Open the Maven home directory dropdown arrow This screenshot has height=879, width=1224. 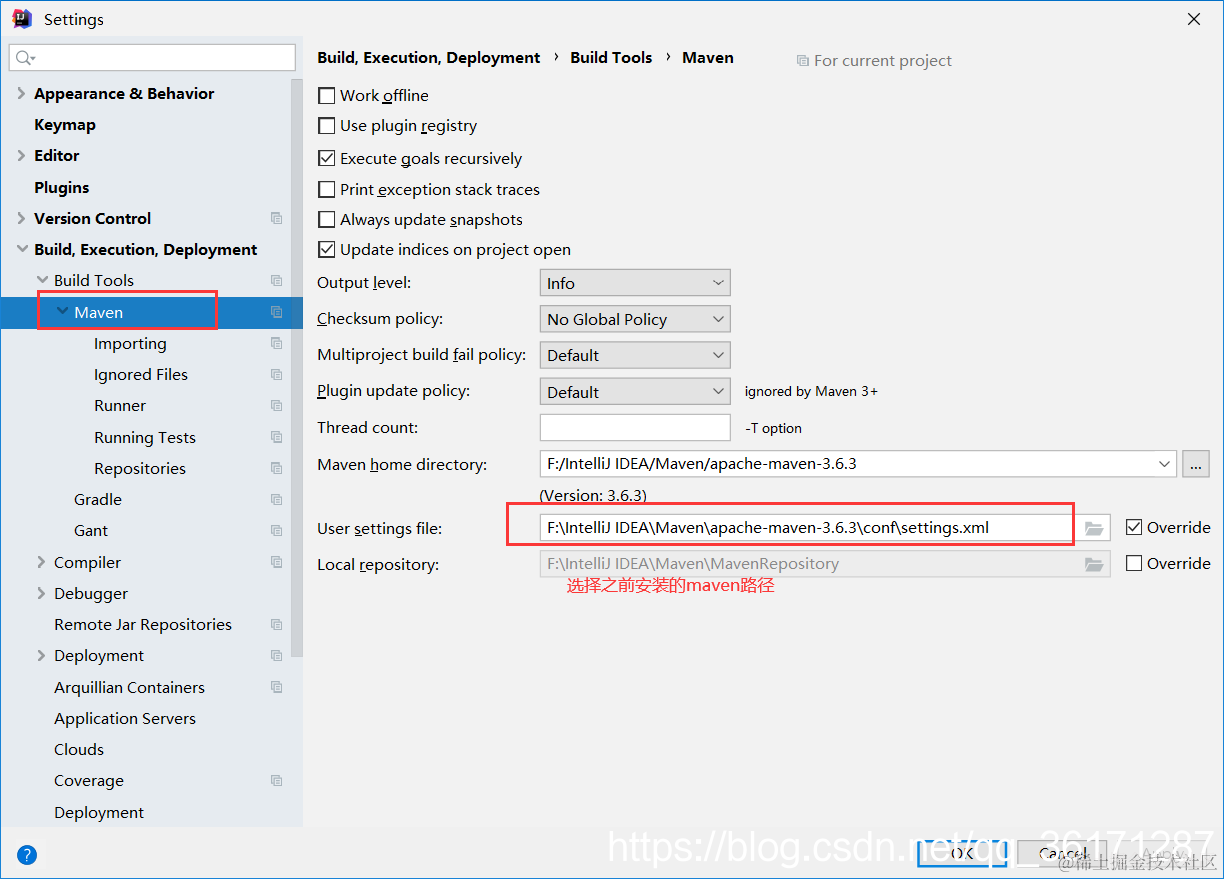pos(1164,464)
